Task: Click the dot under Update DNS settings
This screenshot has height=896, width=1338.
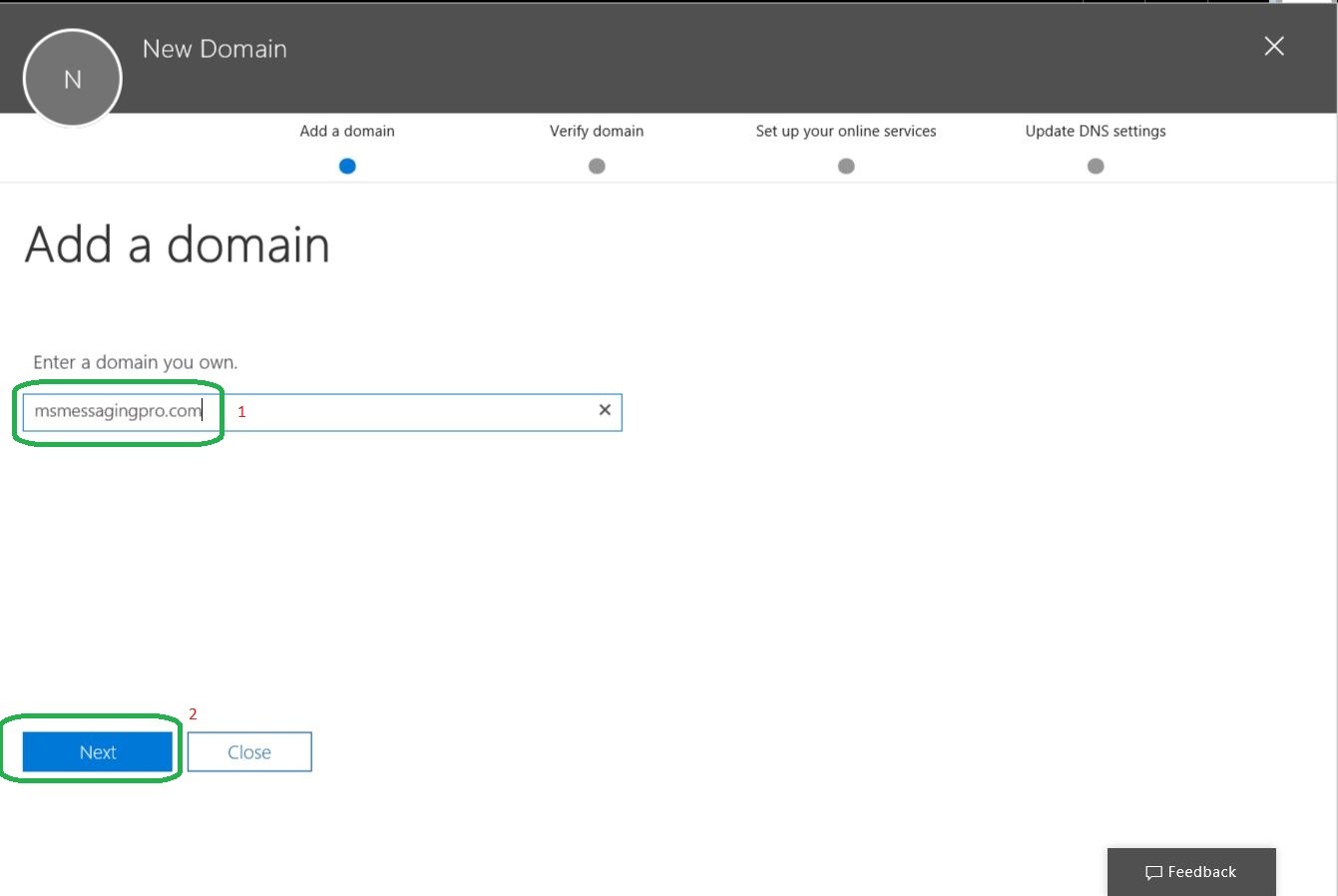Action: 1096,167
